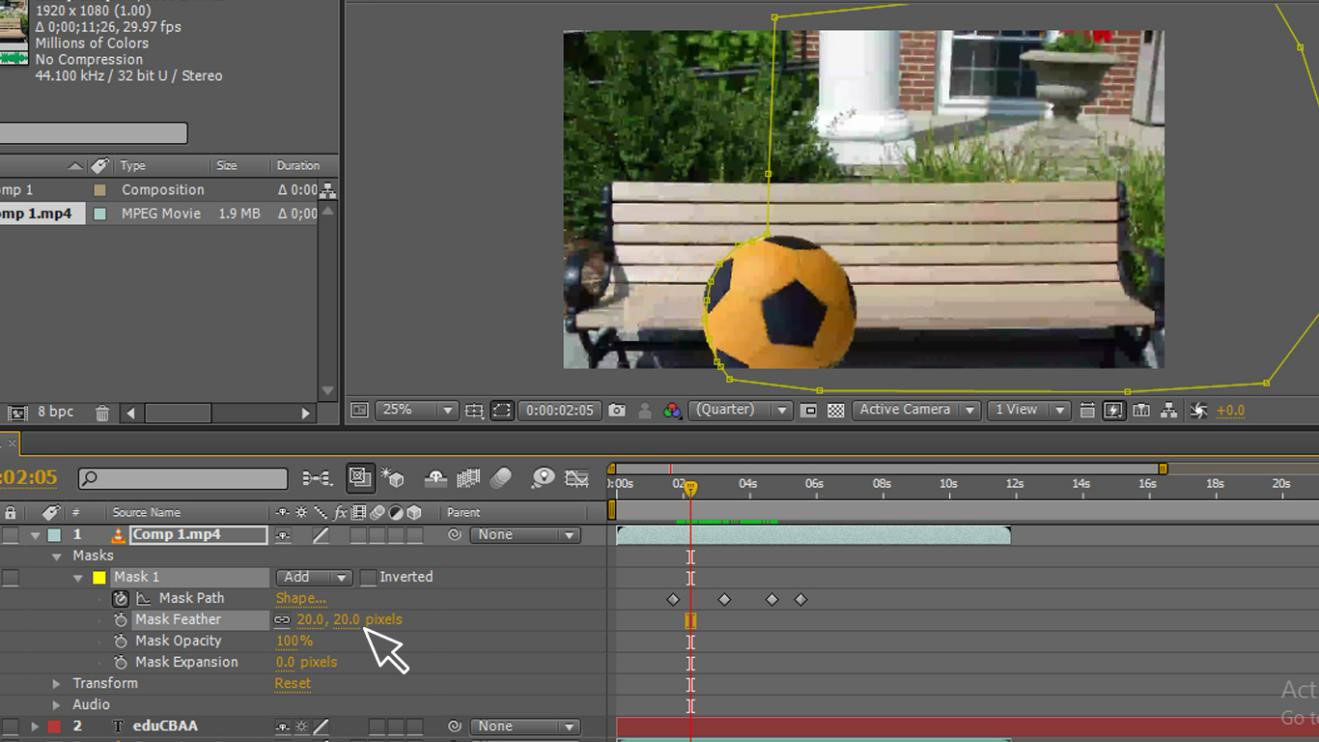Check the Inverted checkbox for Mask 1
Viewport: 1319px width, 742px height.
pyautogui.click(x=368, y=577)
